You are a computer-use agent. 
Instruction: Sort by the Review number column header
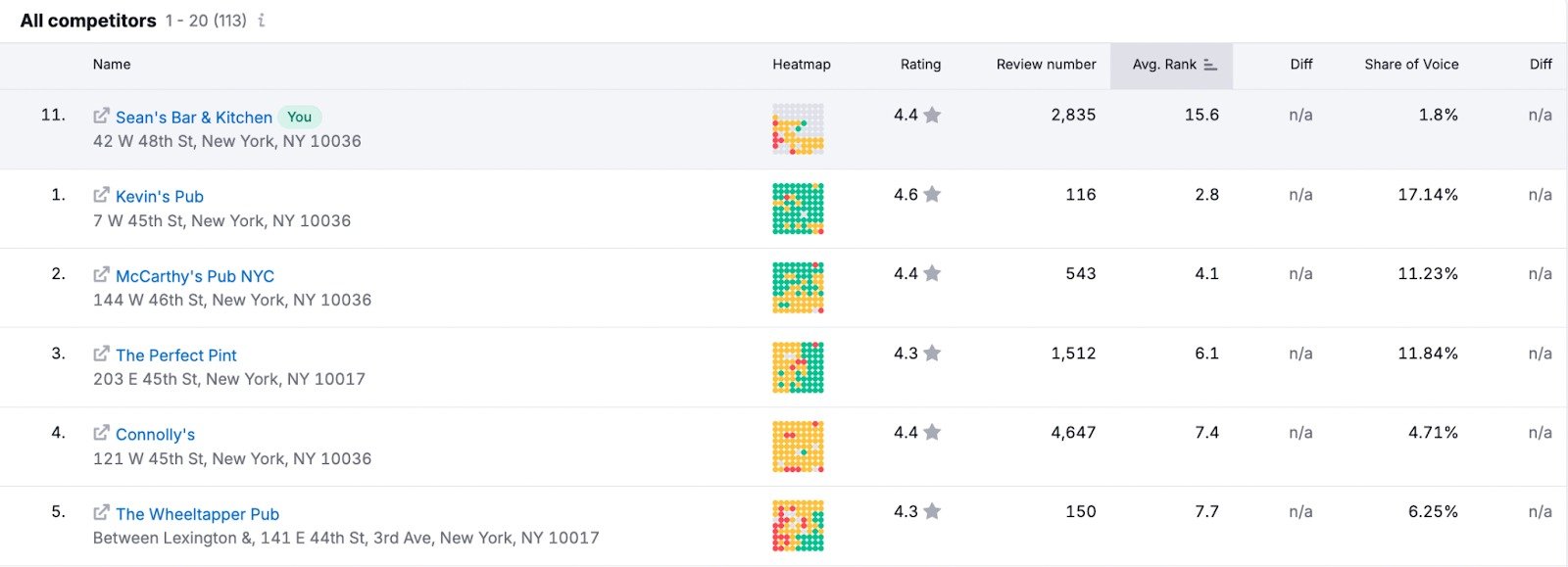1044,65
